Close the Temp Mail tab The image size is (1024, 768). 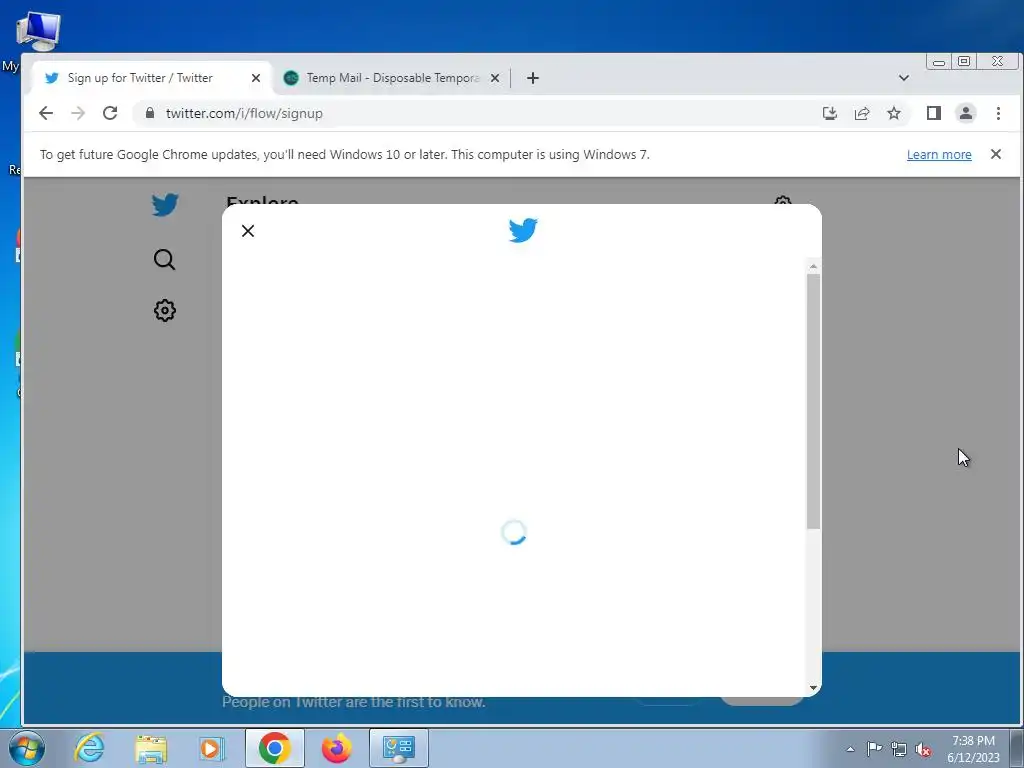[x=495, y=78]
